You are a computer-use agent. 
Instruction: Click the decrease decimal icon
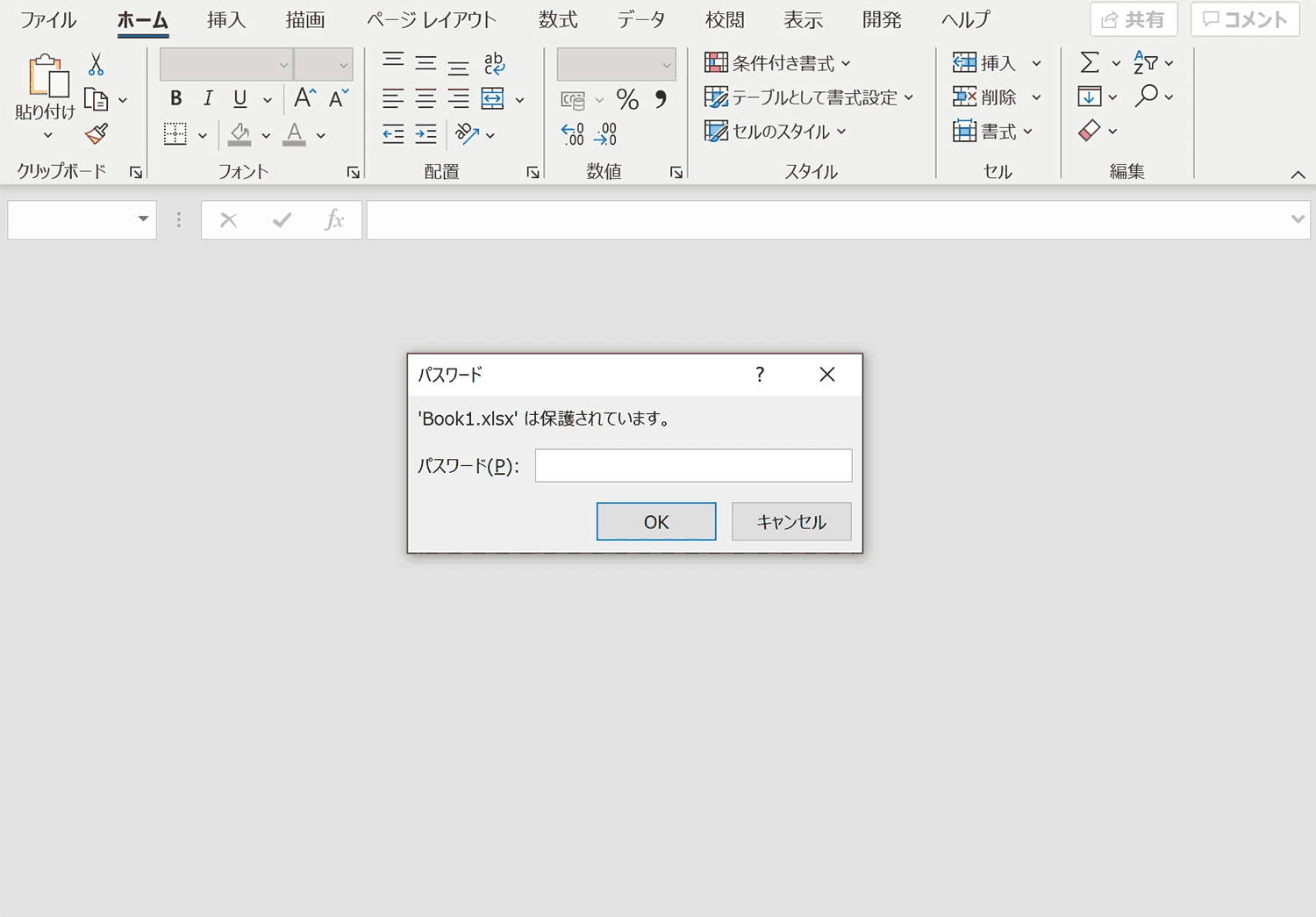point(606,134)
